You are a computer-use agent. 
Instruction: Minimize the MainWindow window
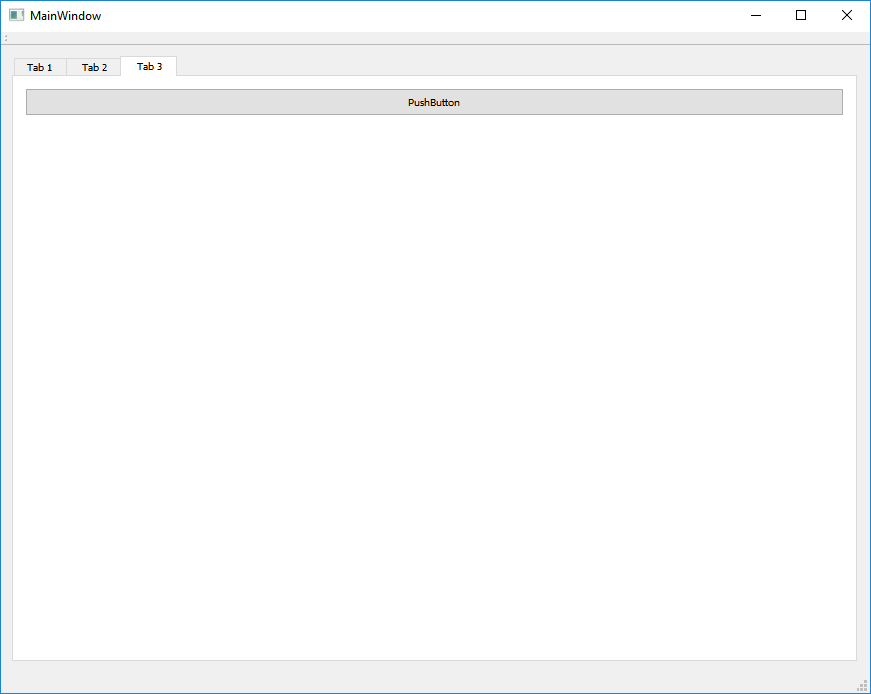point(756,16)
